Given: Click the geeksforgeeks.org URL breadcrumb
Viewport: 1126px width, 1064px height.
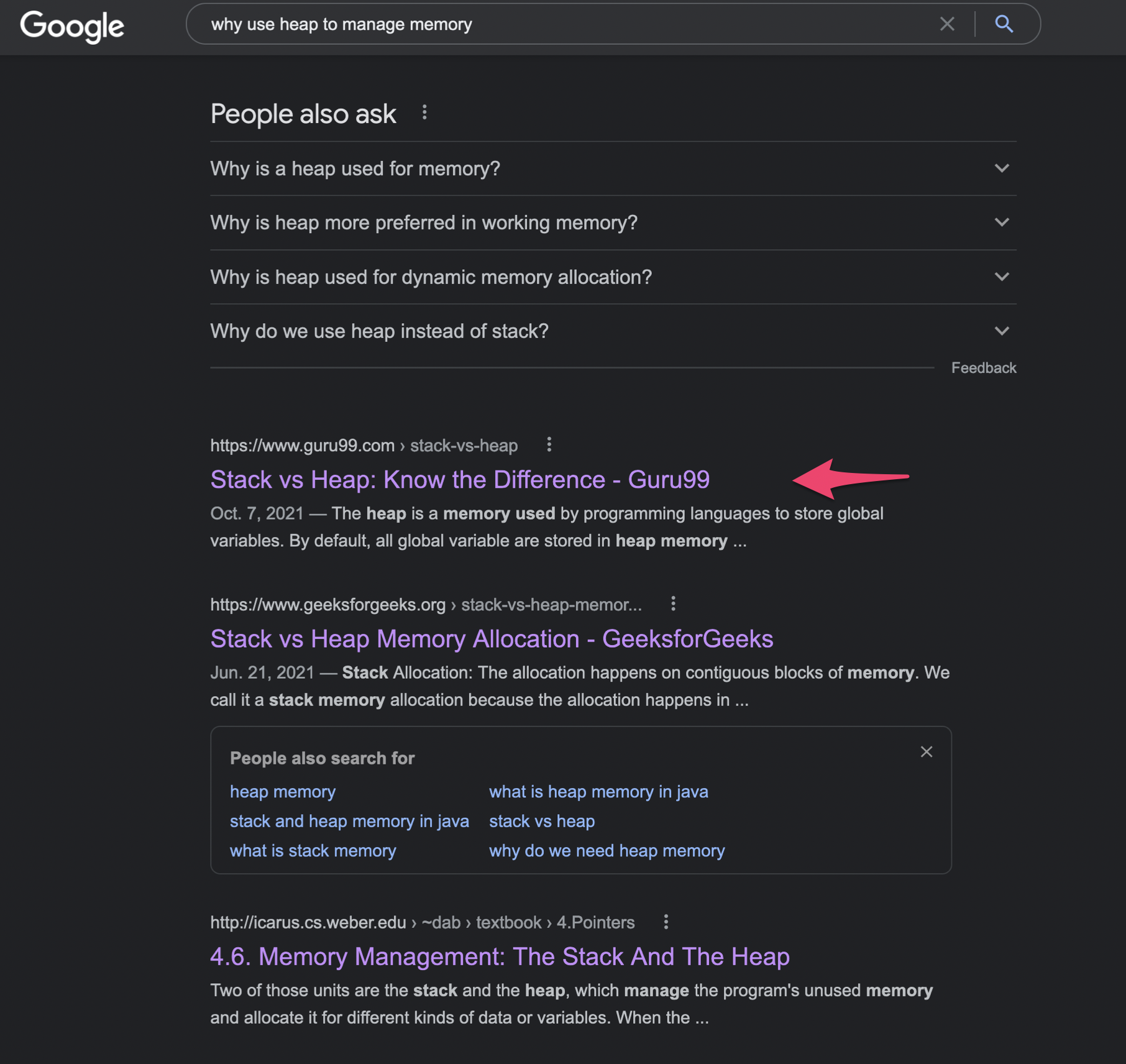Looking at the screenshot, I should point(426,604).
